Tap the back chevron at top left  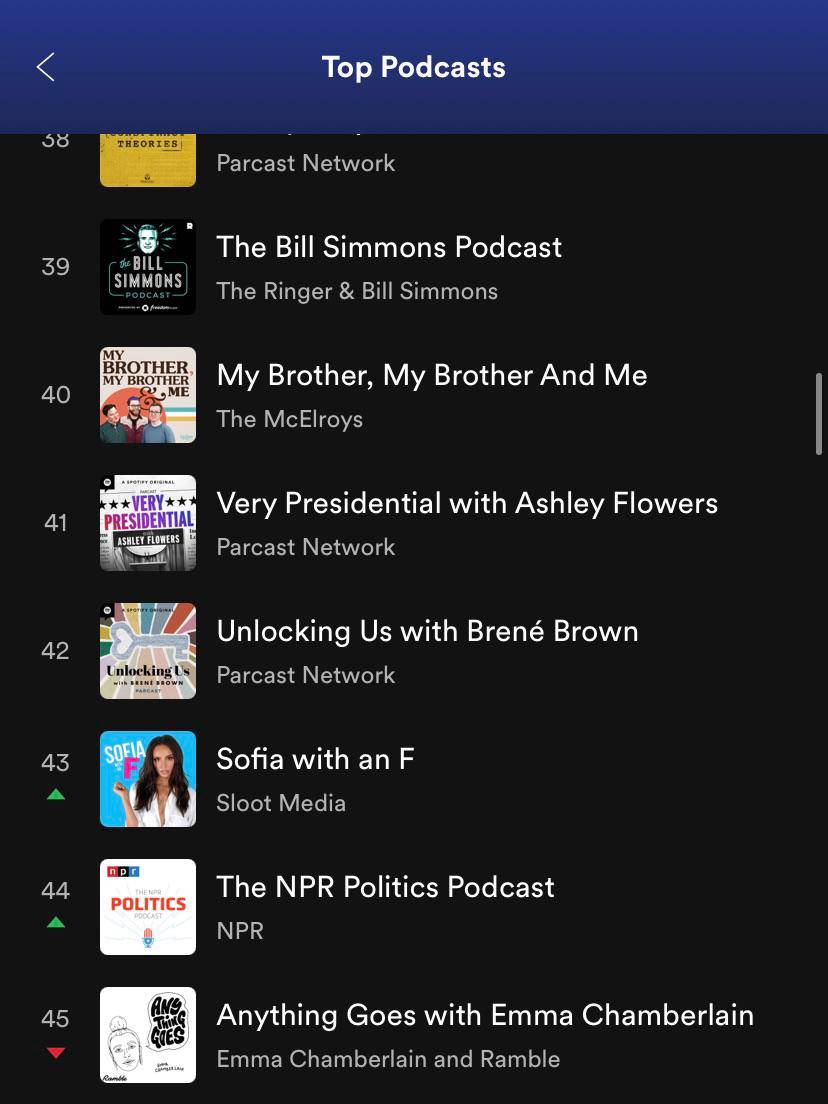[45, 66]
